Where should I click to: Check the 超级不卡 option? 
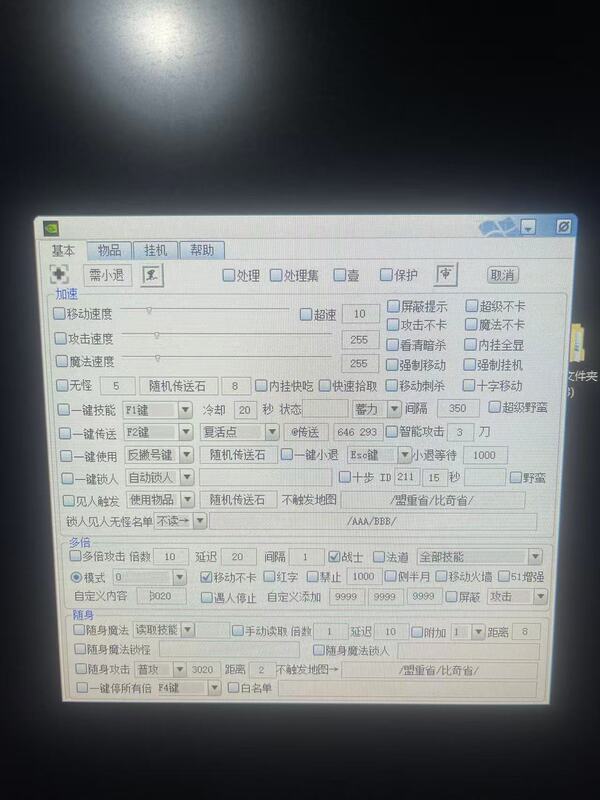pyautogui.click(x=471, y=306)
